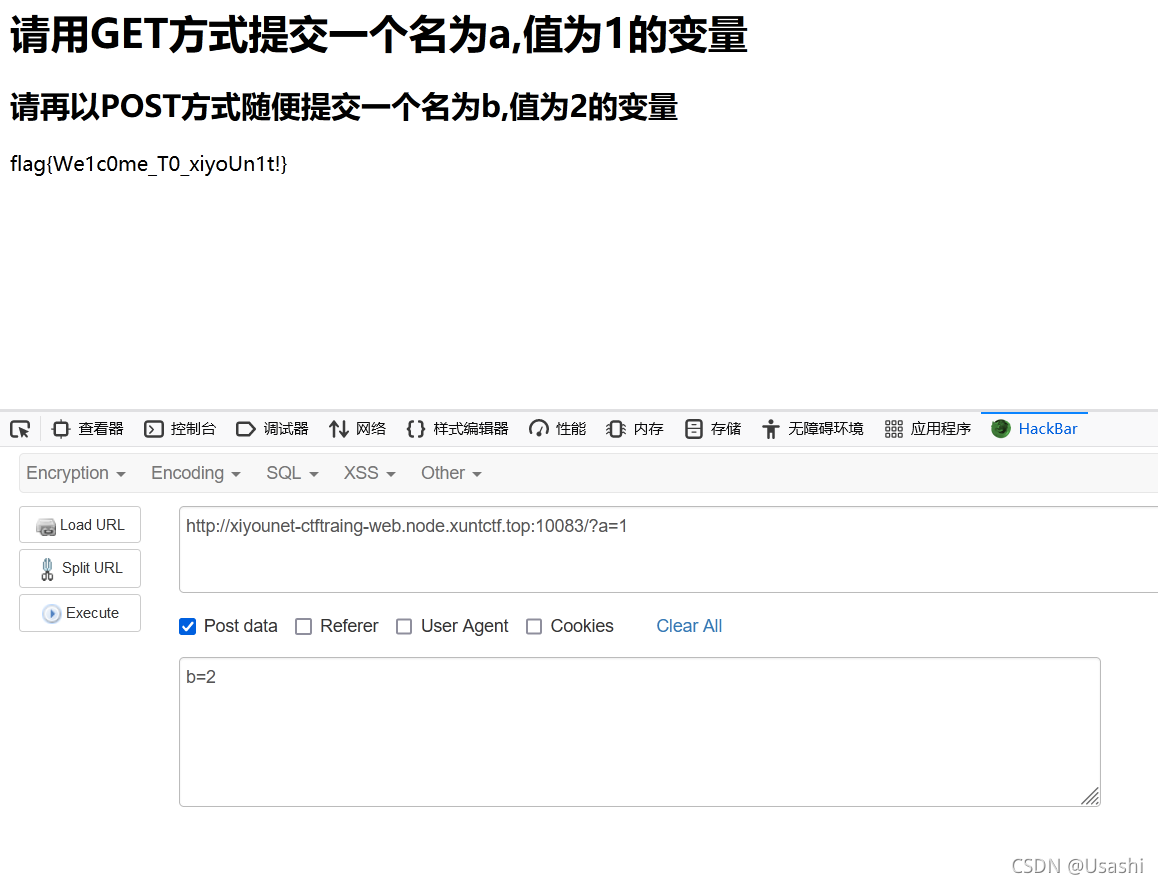Image resolution: width=1158 pixels, height=884 pixels.
Task: Focus the URL input field with ?a=1
Action: click(668, 549)
